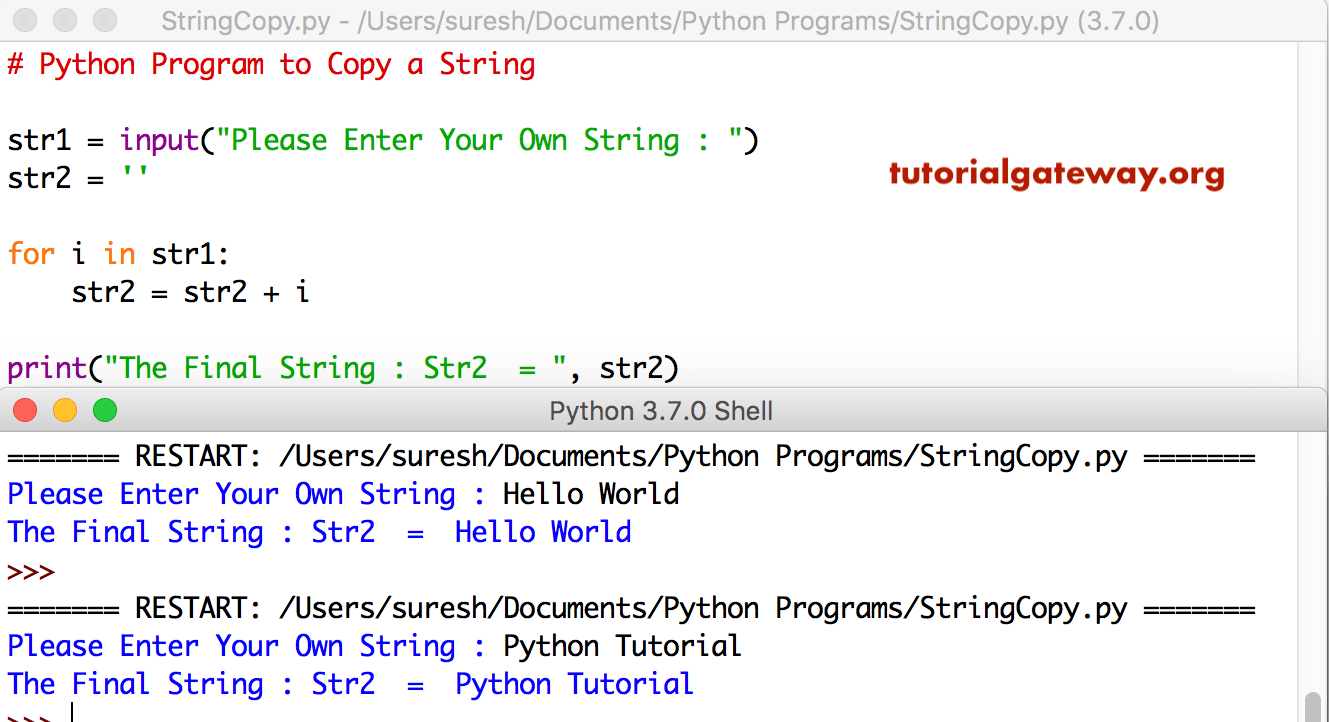1329x722 pixels.
Task: Click the red close button on Python Shell
Action: pyautogui.click(x=24, y=410)
